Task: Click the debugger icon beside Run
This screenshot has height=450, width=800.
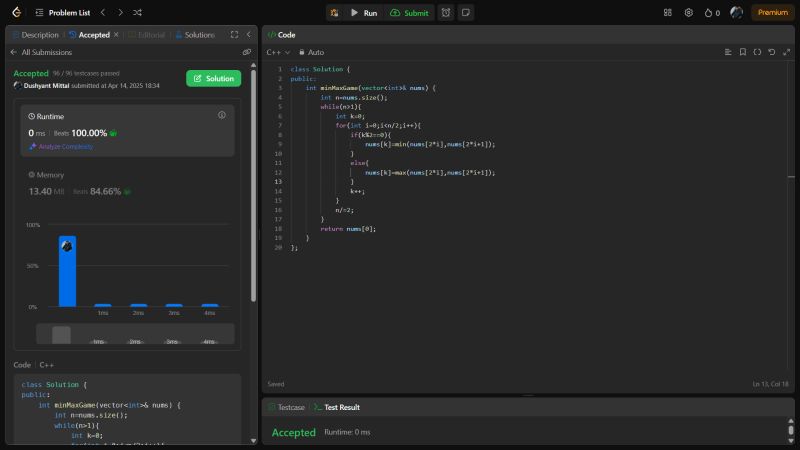Action: pos(334,13)
